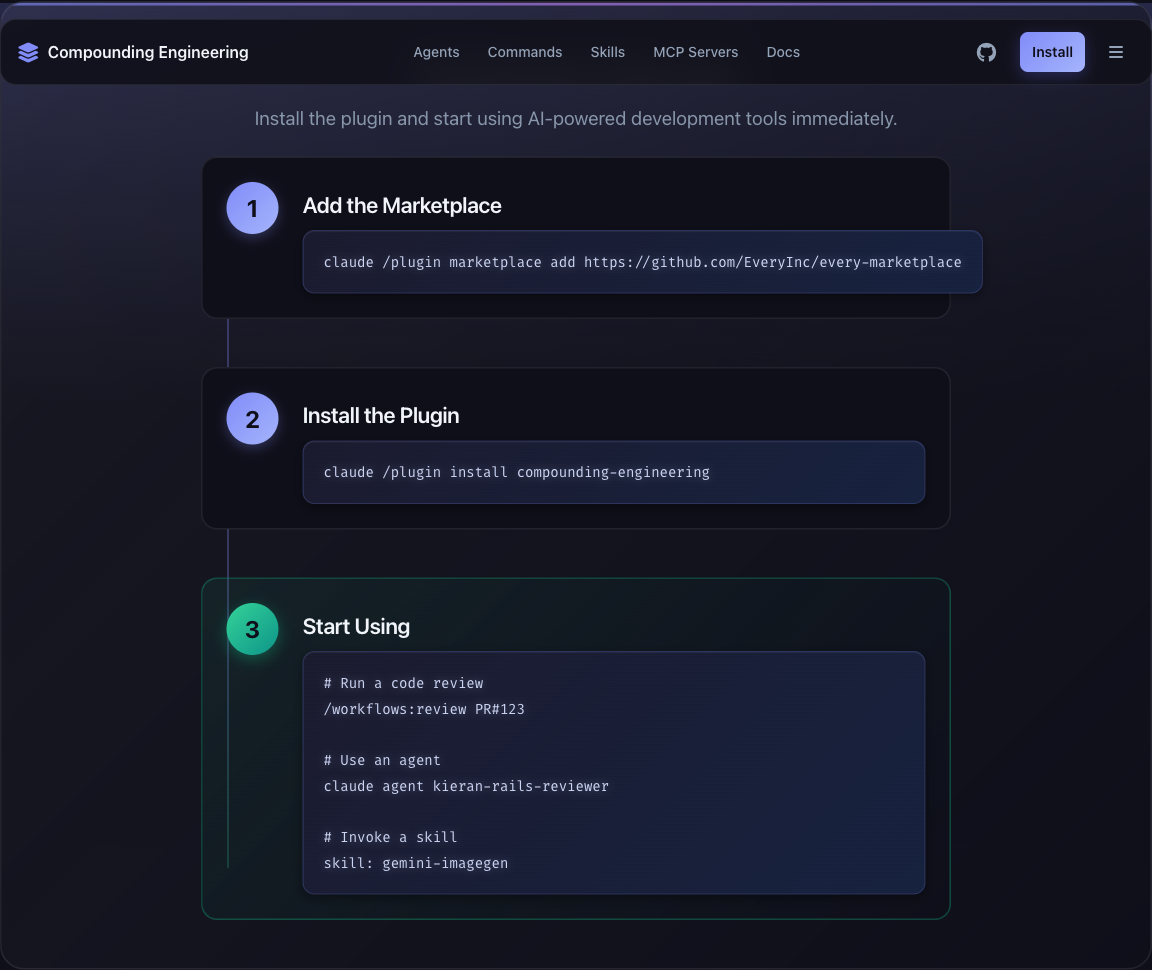Click the "Install the Plugin" heading
Image resolution: width=1152 pixels, height=970 pixels.
[381, 416]
